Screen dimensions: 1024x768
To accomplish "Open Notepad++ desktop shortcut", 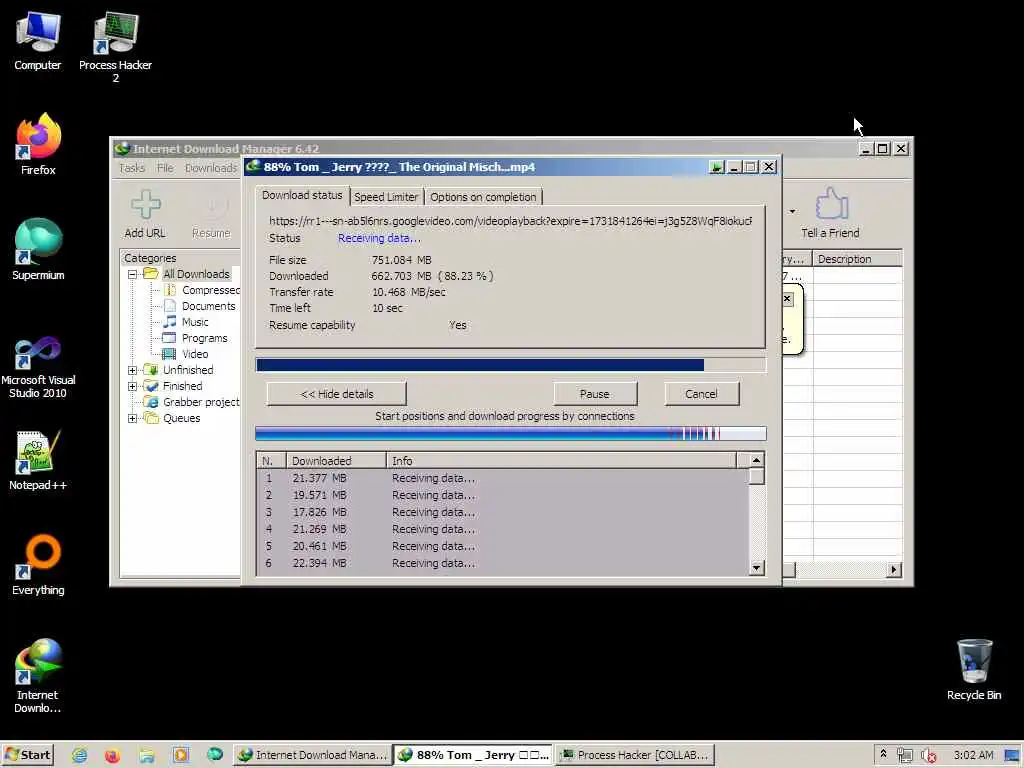I will coord(38,460).
